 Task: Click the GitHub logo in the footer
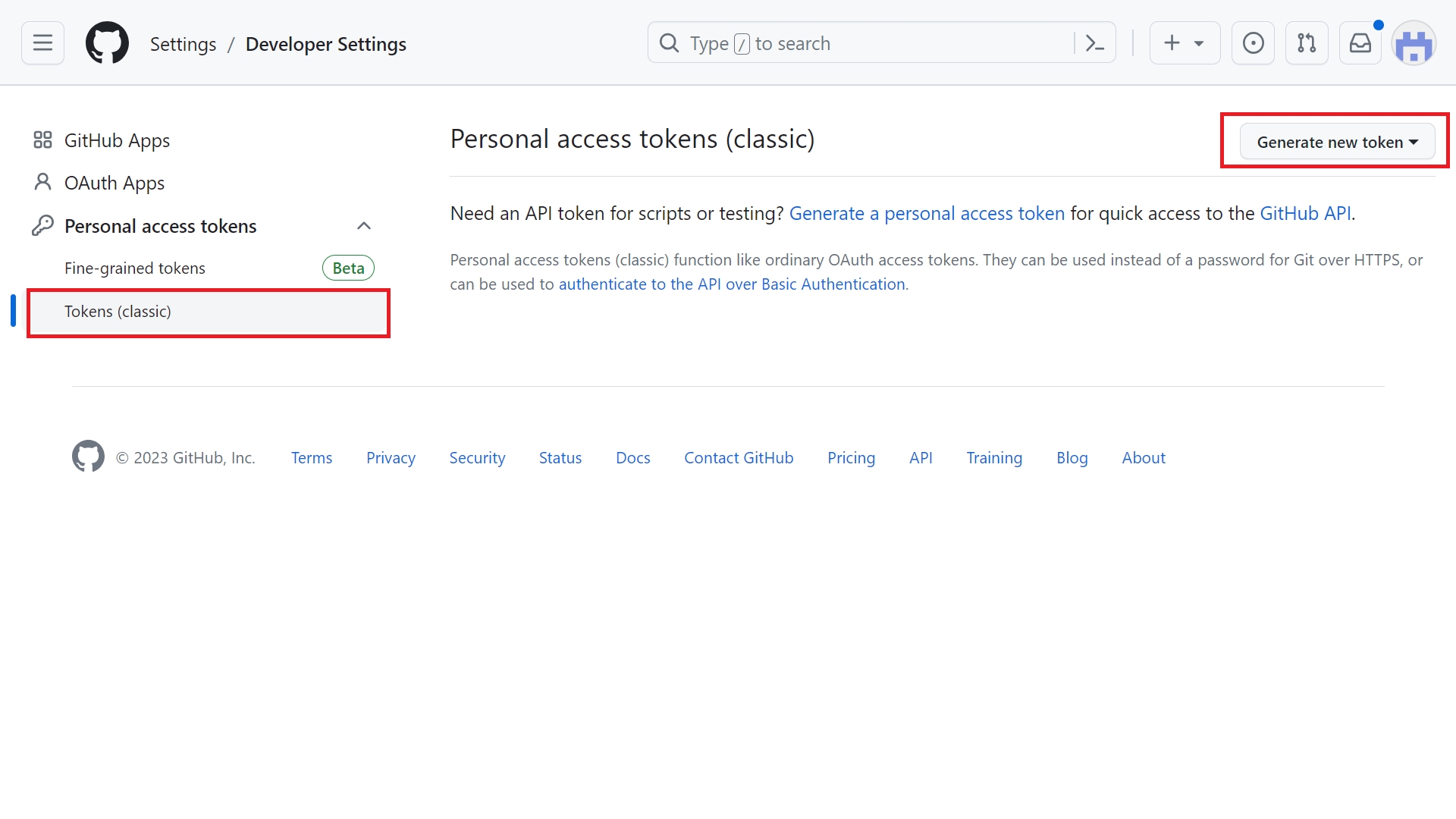click(x=88, y=457)
